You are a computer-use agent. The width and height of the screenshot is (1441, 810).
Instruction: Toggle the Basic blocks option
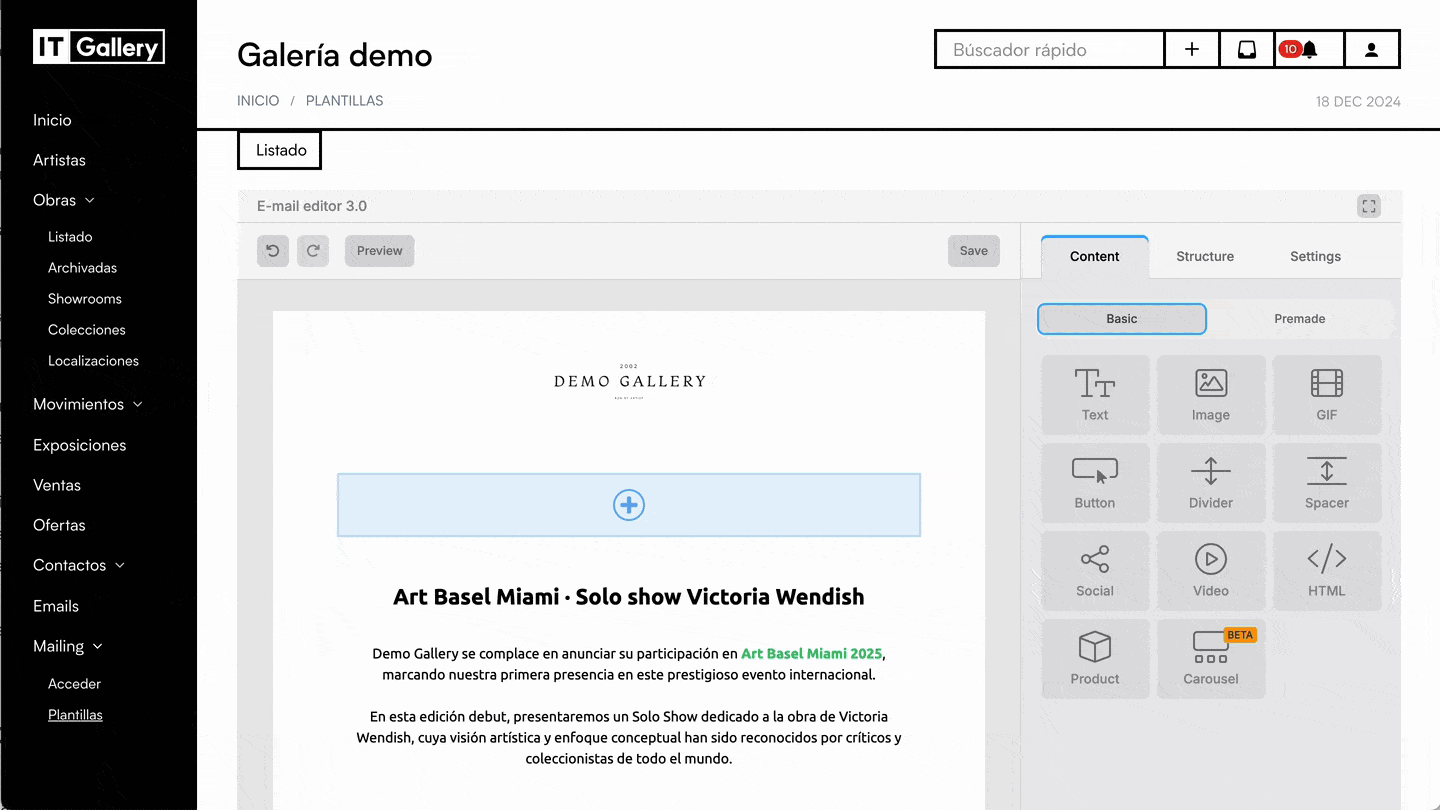coord(1122,319)
